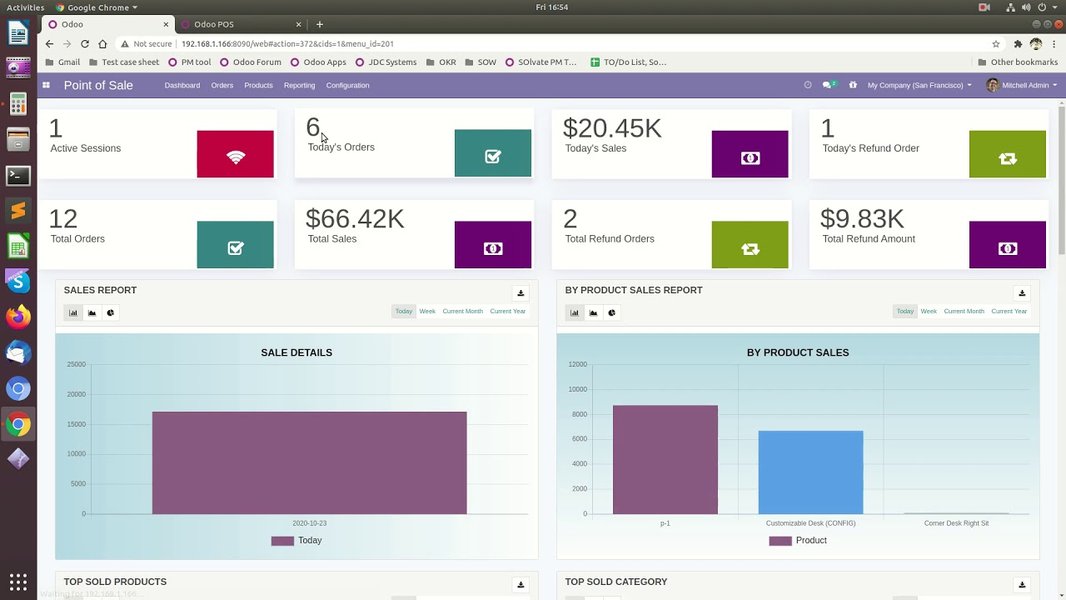Toggle the Product legend in By Product Sales chart
This screenshot has height=600, width=1066.
point(797,540)
